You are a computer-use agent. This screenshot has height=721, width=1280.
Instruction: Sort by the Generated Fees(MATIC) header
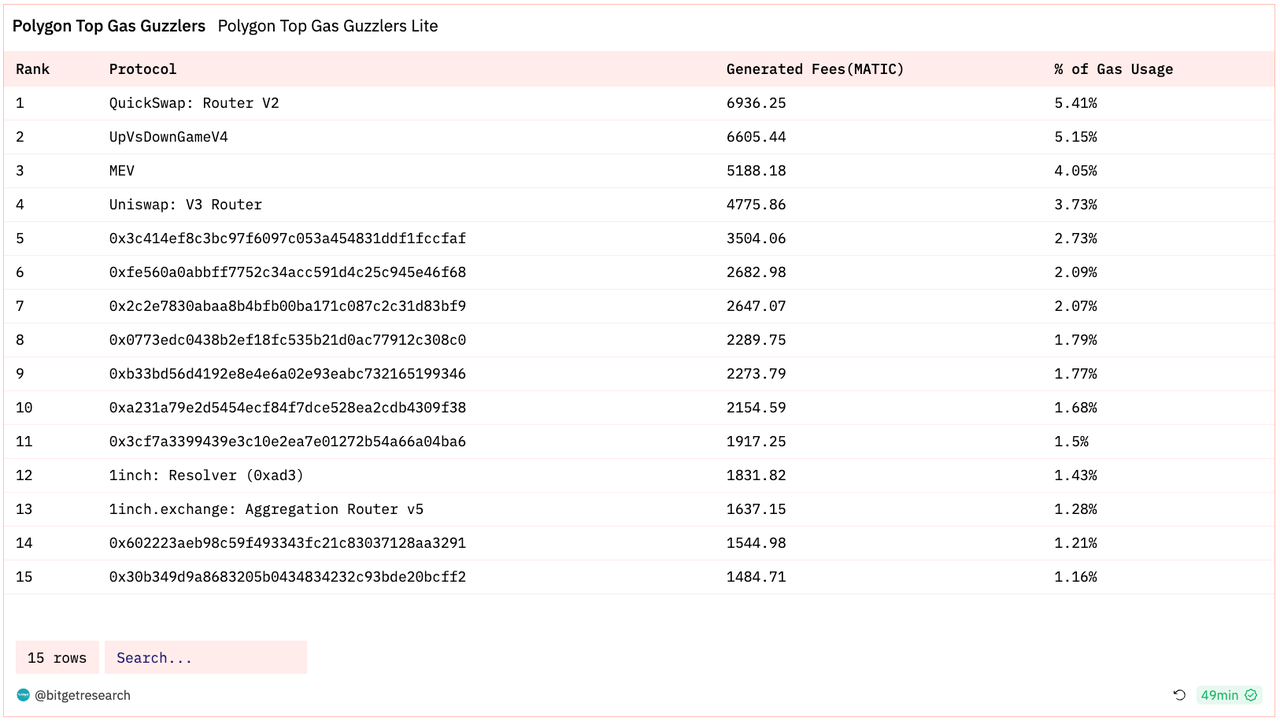click(815, 69)
